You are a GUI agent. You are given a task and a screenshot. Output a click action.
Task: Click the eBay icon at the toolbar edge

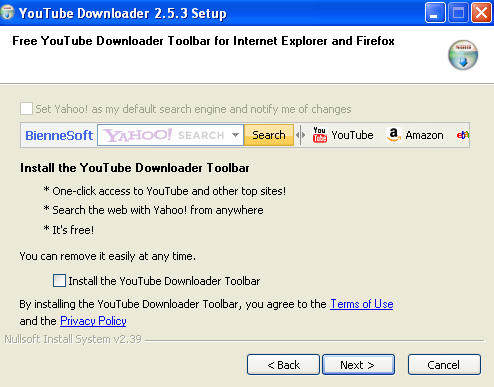click(x=463, y=135)
